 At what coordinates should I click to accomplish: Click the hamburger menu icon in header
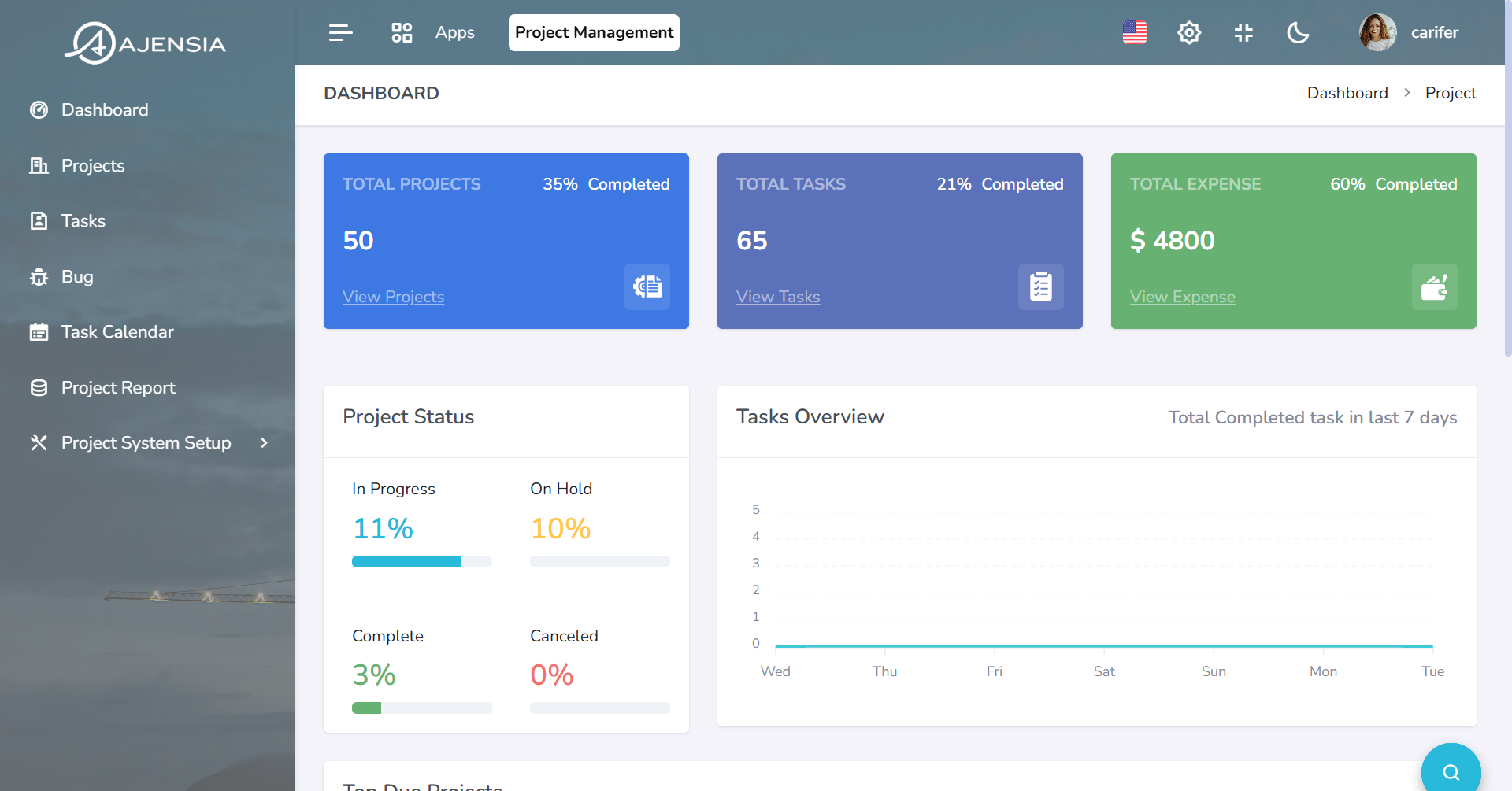(x=340, y=32)
